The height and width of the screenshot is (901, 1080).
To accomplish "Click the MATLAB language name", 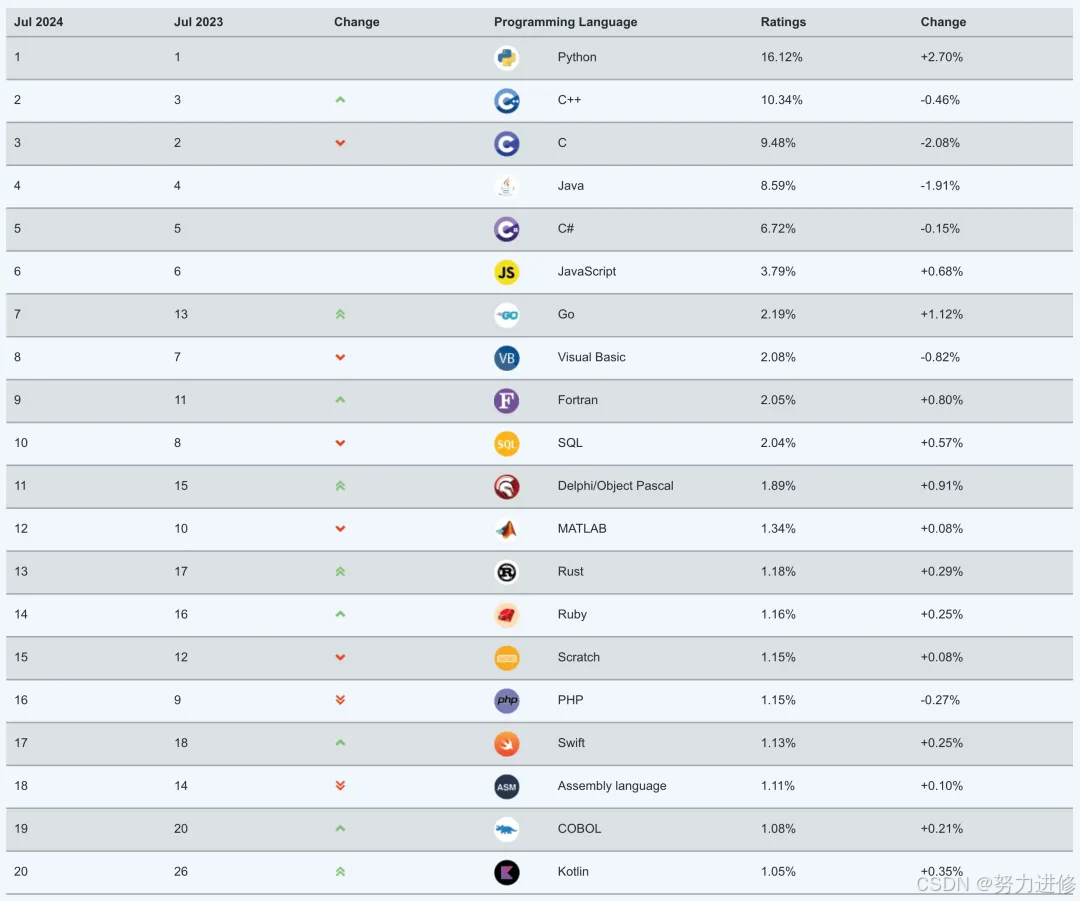I will tap(582, 528).
